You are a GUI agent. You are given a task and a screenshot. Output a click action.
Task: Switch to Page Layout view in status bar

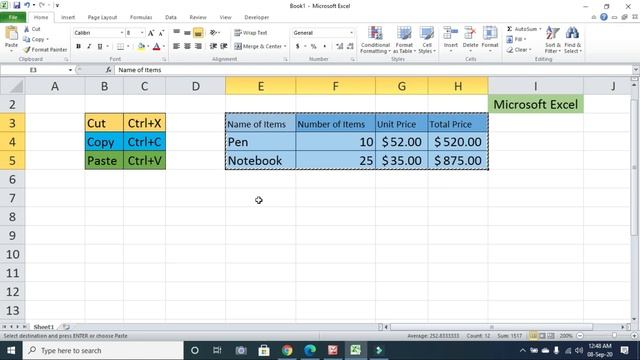(542, 336)
